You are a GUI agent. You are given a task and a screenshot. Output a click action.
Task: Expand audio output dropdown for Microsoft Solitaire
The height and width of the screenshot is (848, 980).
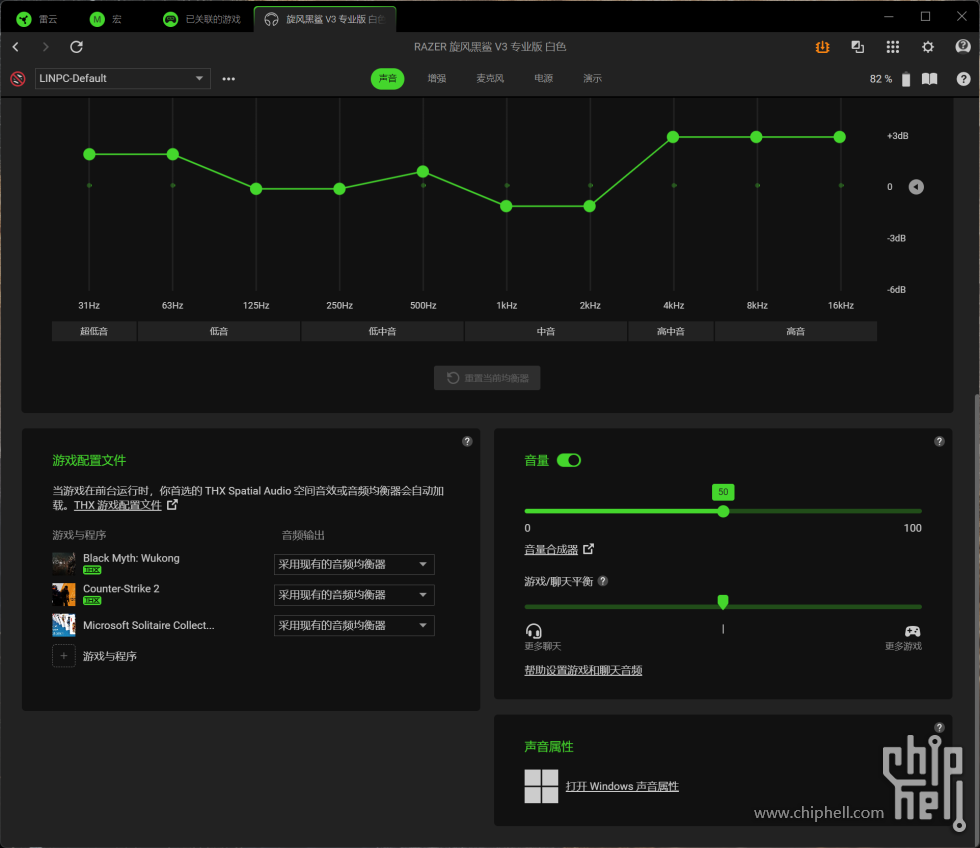tap(354, 626)
